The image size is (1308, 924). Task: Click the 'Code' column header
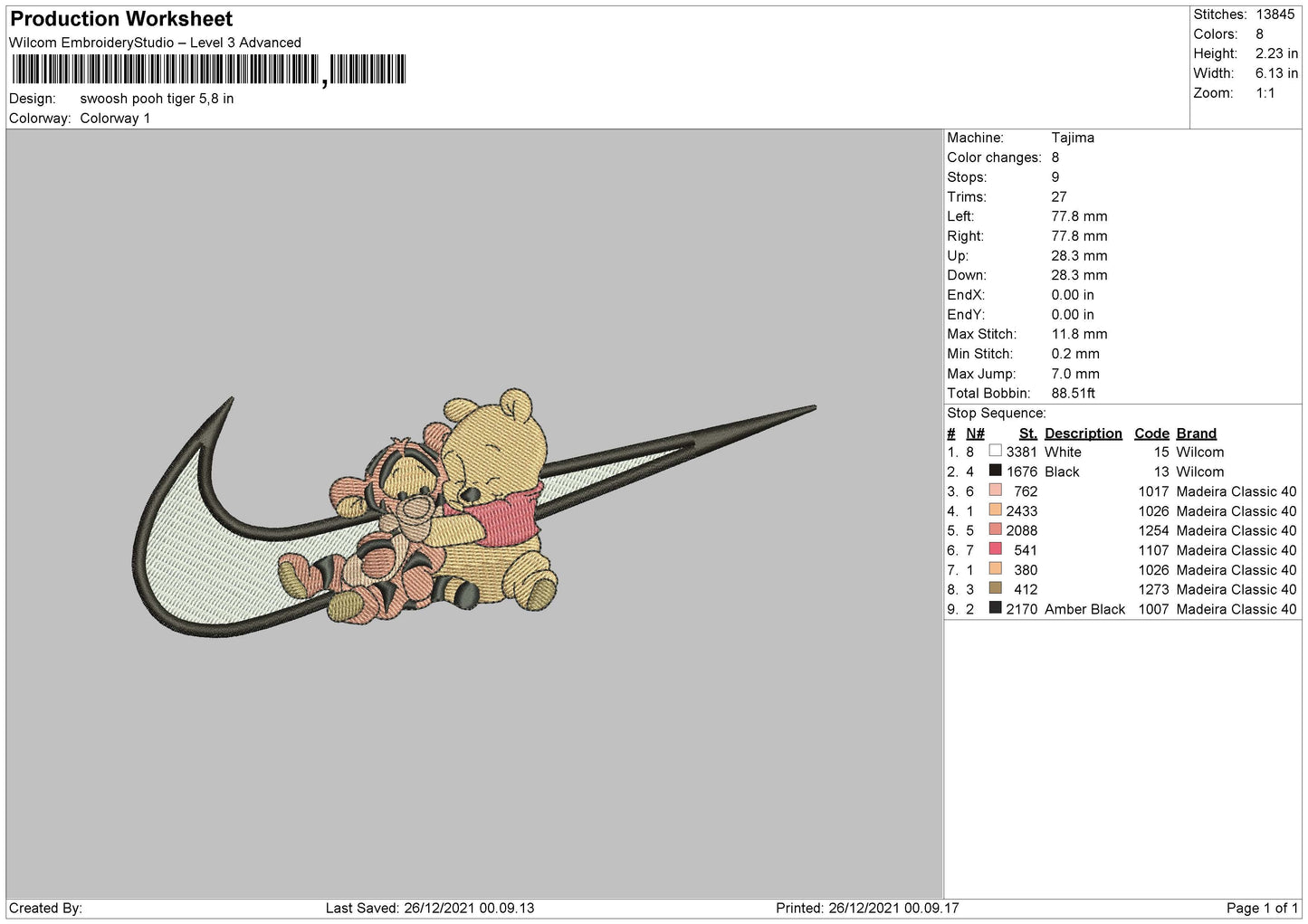click(x=1151, y=433)
